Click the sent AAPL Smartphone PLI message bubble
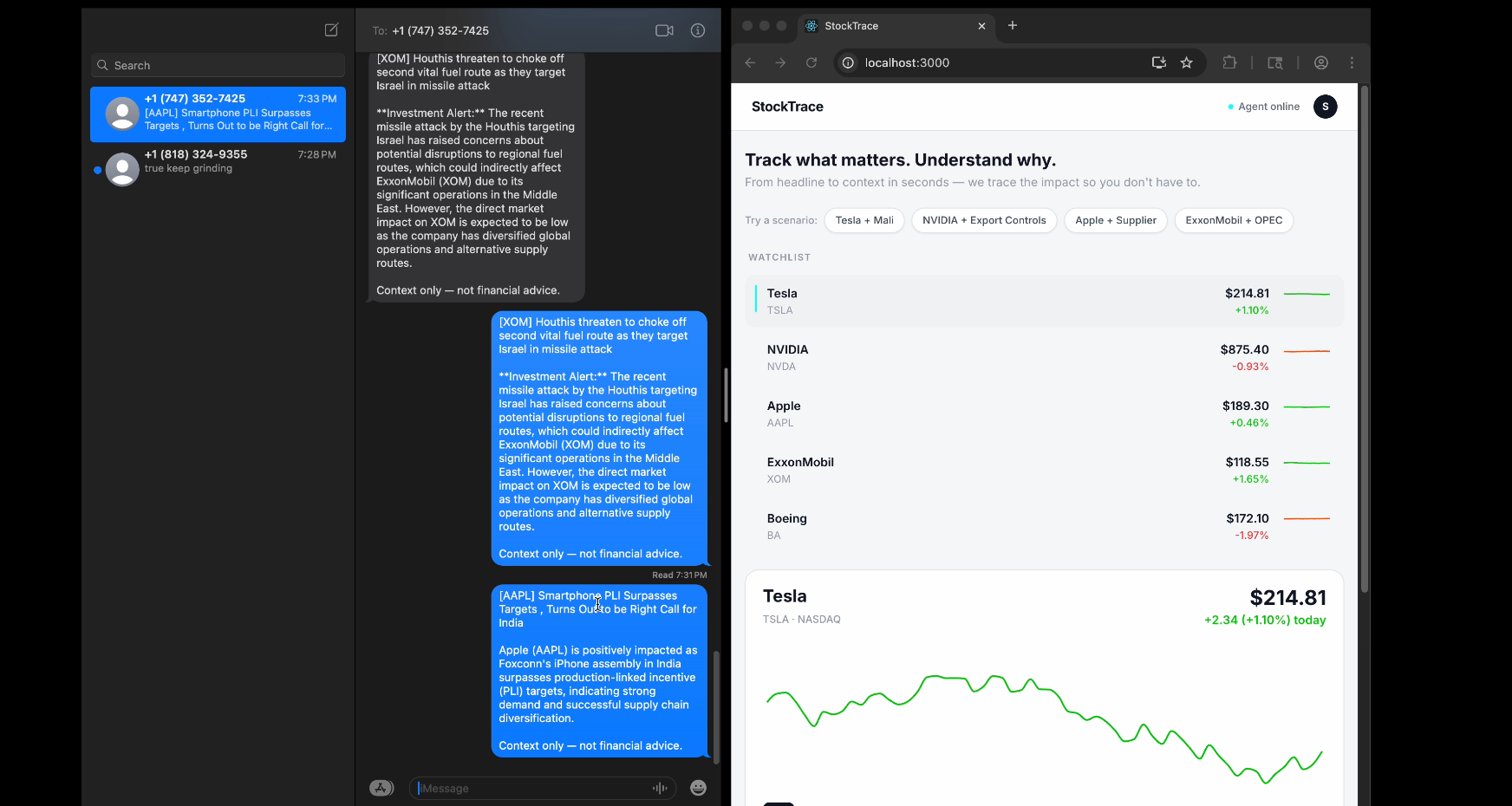Viewport: 1512px width, 806px height. 599,671
